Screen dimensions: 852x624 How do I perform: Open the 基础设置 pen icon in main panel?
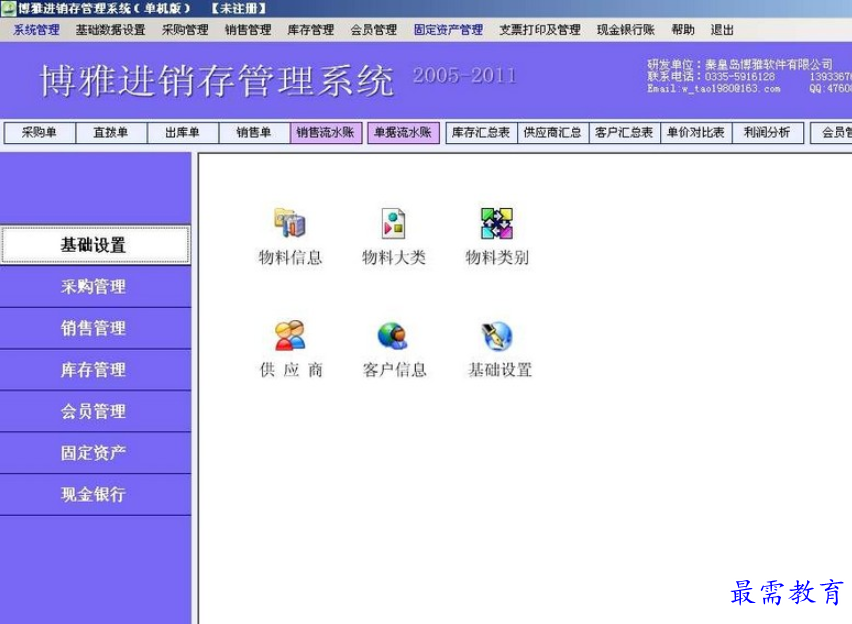coord(497,335)
